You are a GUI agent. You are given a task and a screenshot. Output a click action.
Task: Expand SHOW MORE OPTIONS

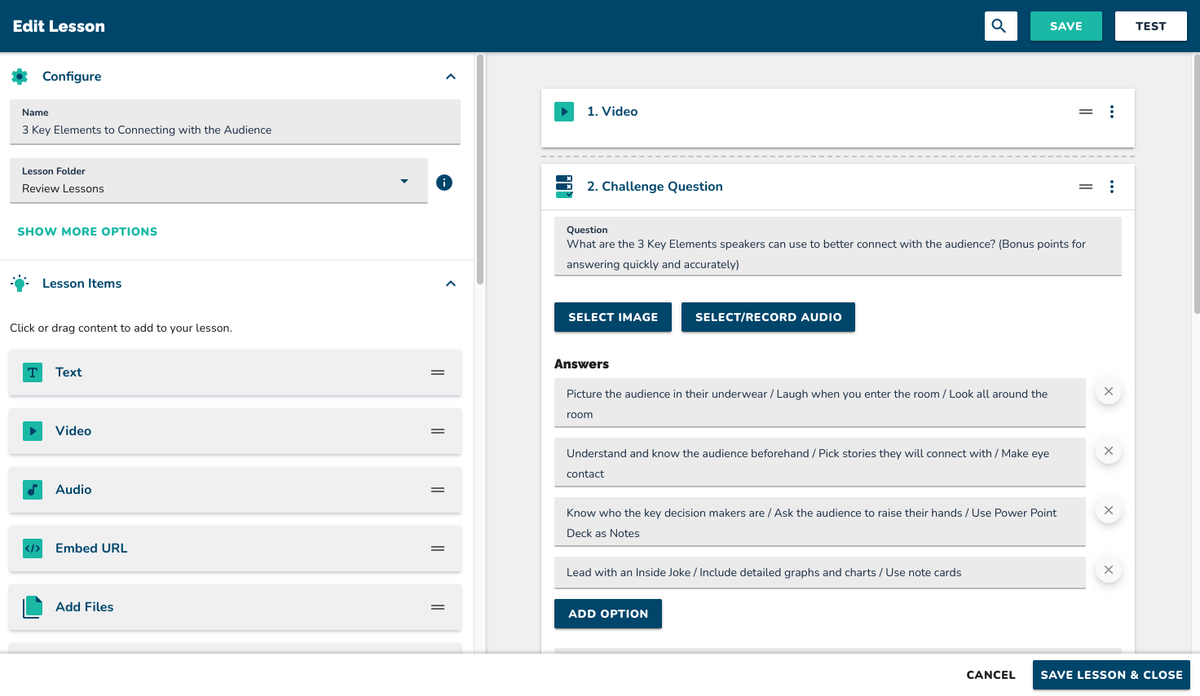(87, 231)
